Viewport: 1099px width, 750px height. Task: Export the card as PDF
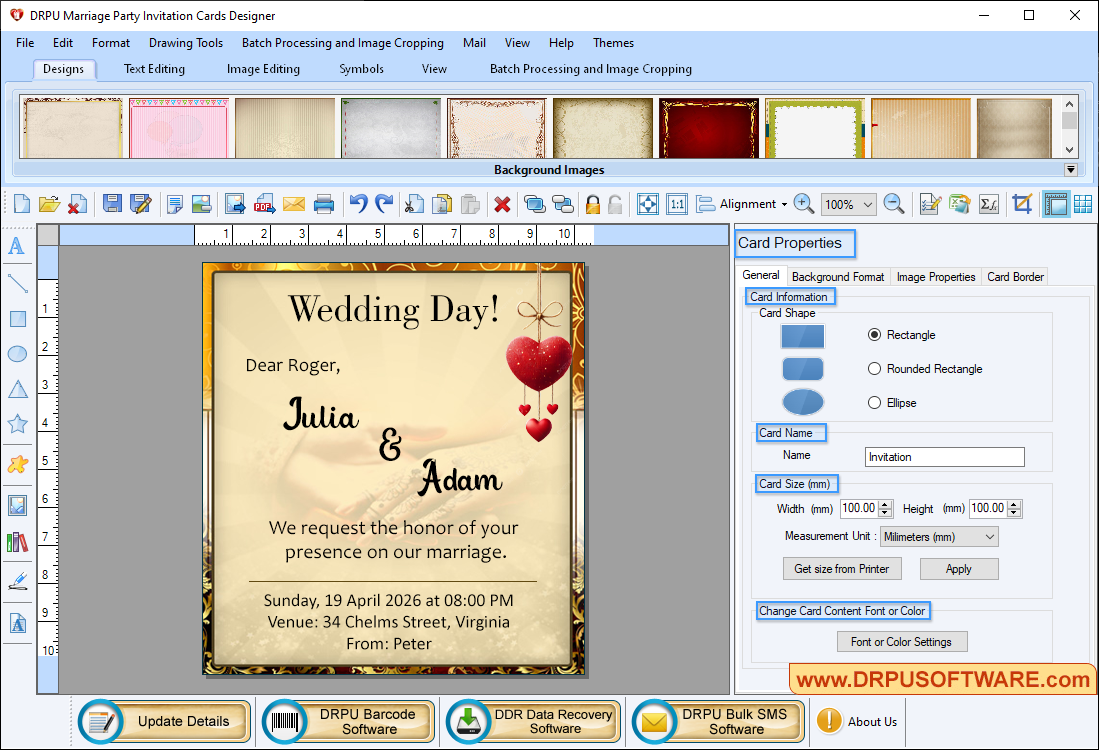coord(264,203)
